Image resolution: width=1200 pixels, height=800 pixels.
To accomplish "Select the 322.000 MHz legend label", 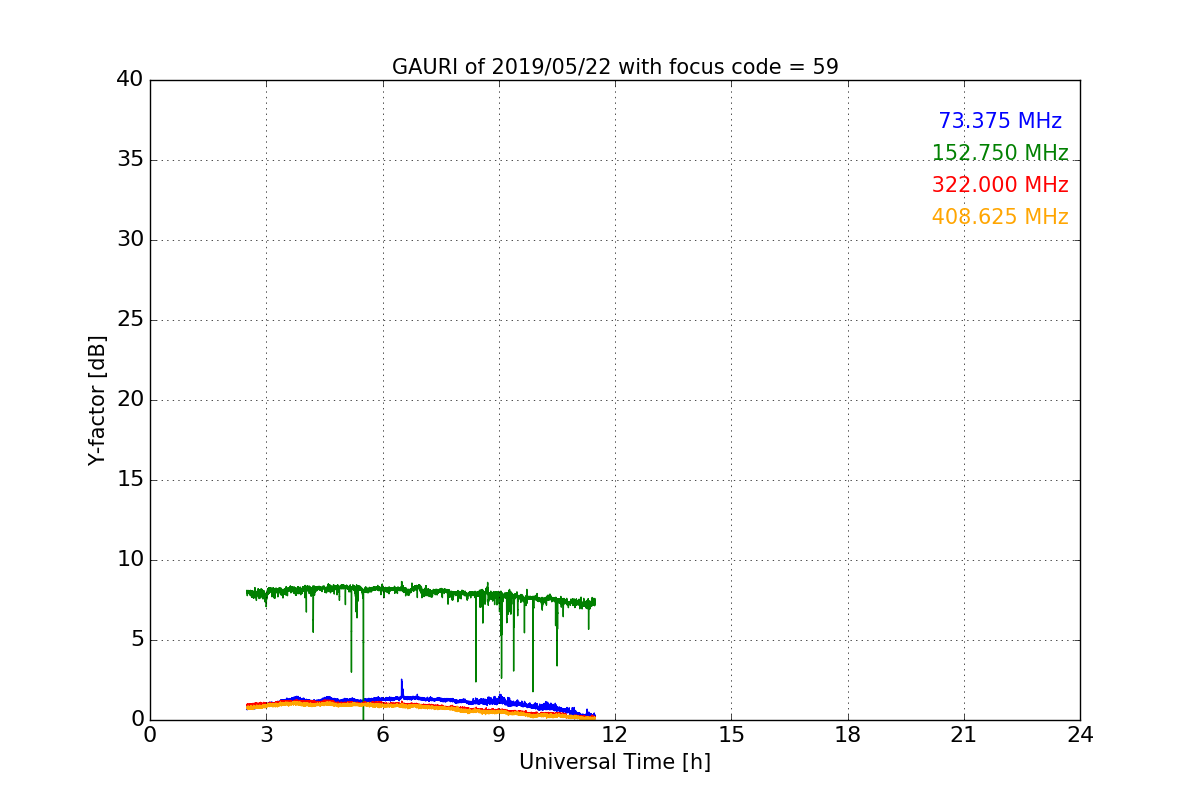I will click(1000, 185).
